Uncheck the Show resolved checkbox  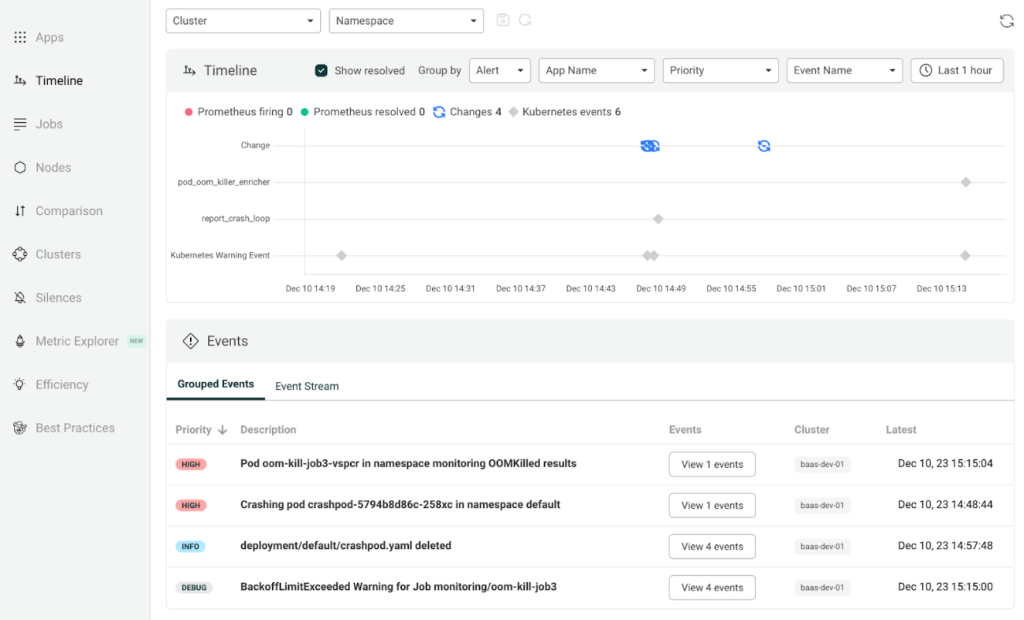[x=321, y=71]
